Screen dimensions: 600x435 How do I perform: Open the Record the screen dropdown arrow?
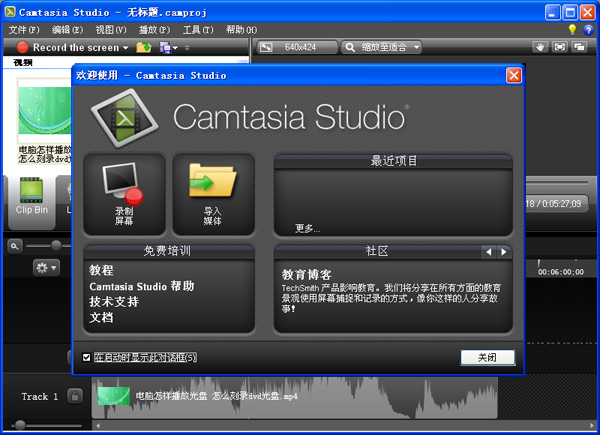tap(126, 48)
